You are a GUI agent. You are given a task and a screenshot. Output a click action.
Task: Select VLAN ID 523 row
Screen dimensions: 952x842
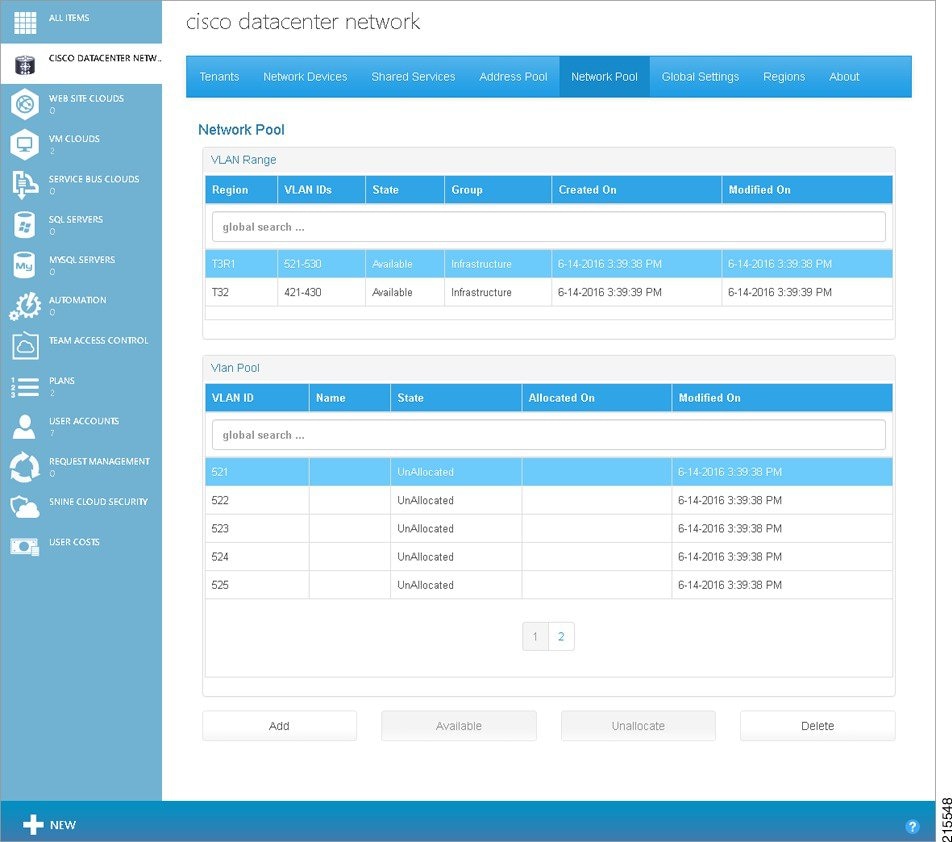coord(549,529)
